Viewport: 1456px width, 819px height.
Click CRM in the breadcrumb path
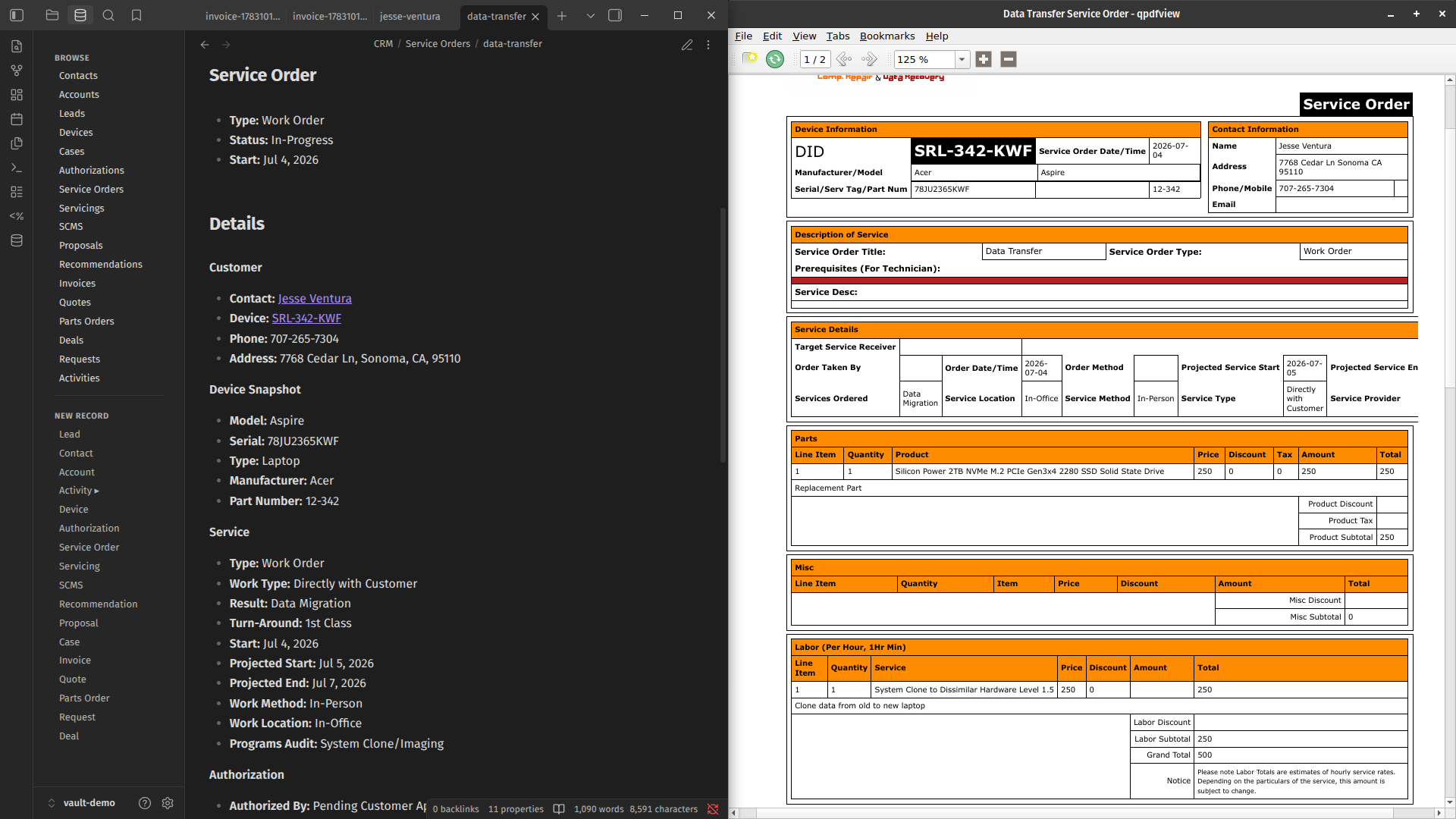[383, 44]
